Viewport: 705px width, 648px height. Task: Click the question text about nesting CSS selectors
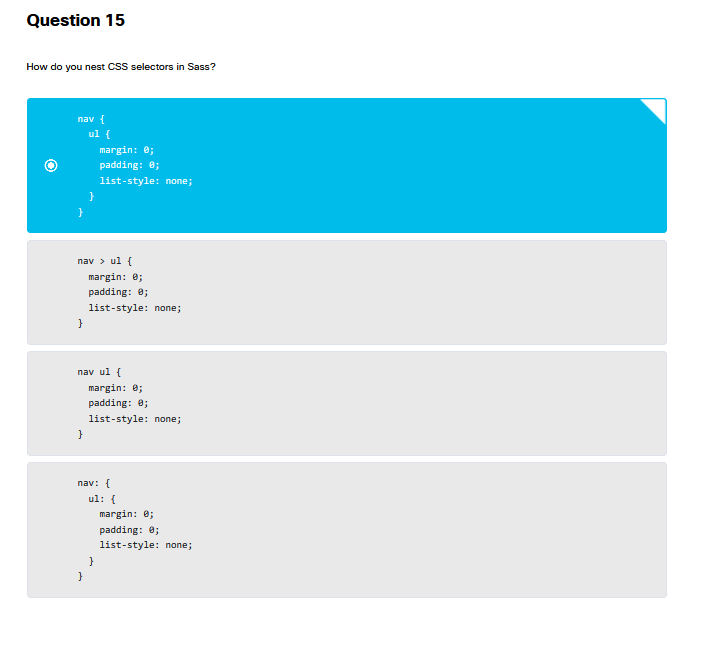point(121,67)
